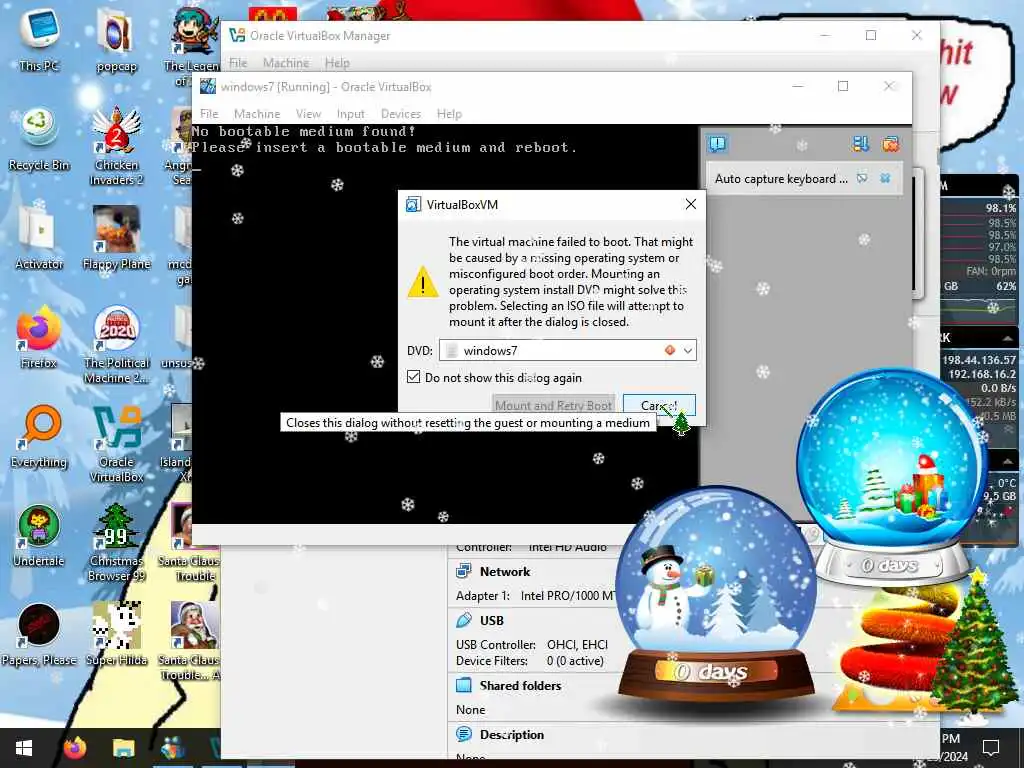Click the Firefox icon on the taskbar
This screenshot has height=768, width=1024.
74,748
